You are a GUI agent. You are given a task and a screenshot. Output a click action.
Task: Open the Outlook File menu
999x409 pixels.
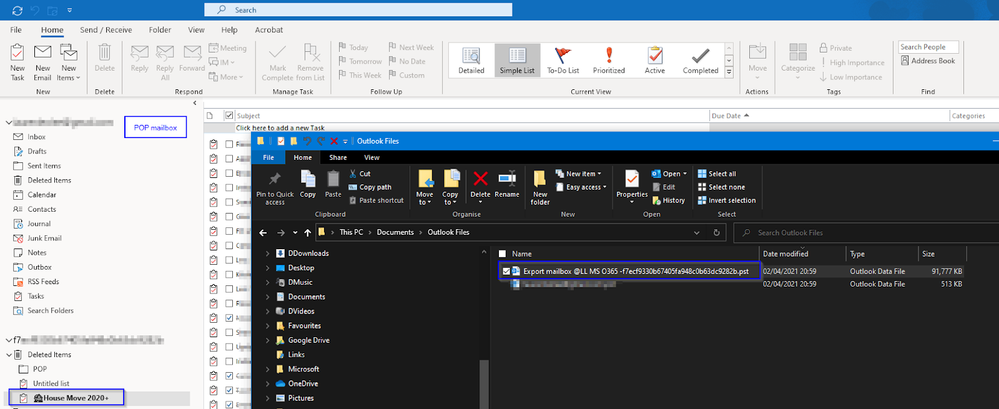[x=16, y=30]
